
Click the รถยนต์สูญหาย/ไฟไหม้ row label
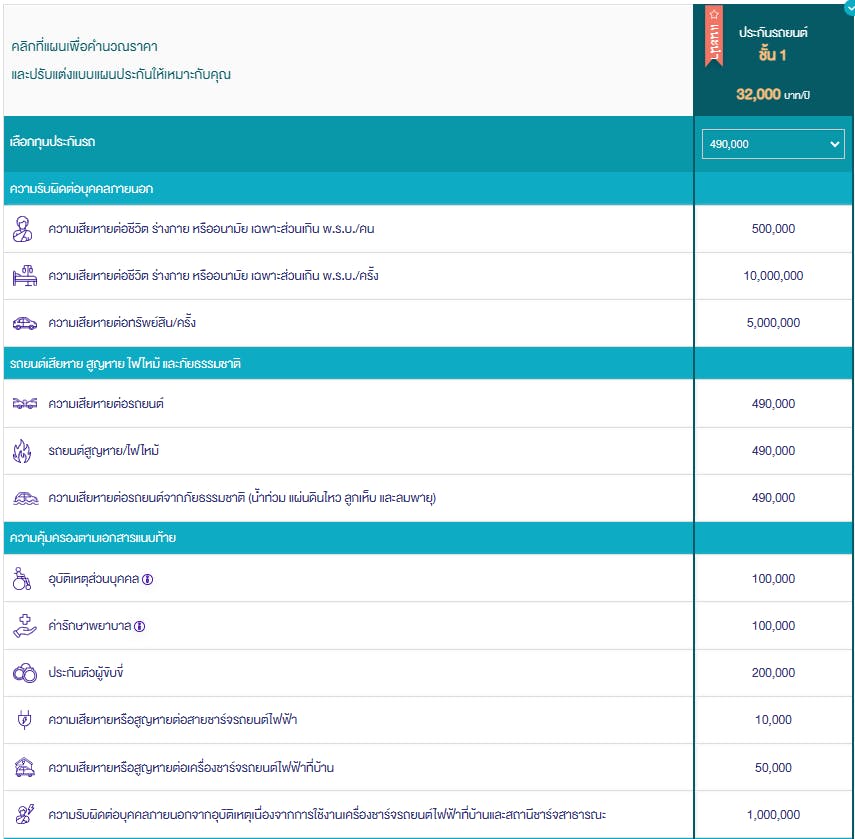[104, 451]
